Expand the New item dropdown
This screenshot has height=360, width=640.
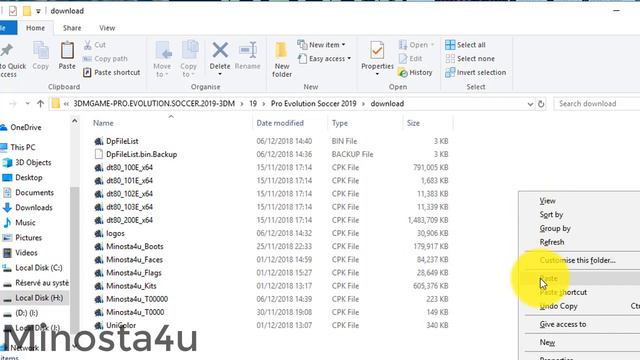pyautogui.click(x=343, y=44)
